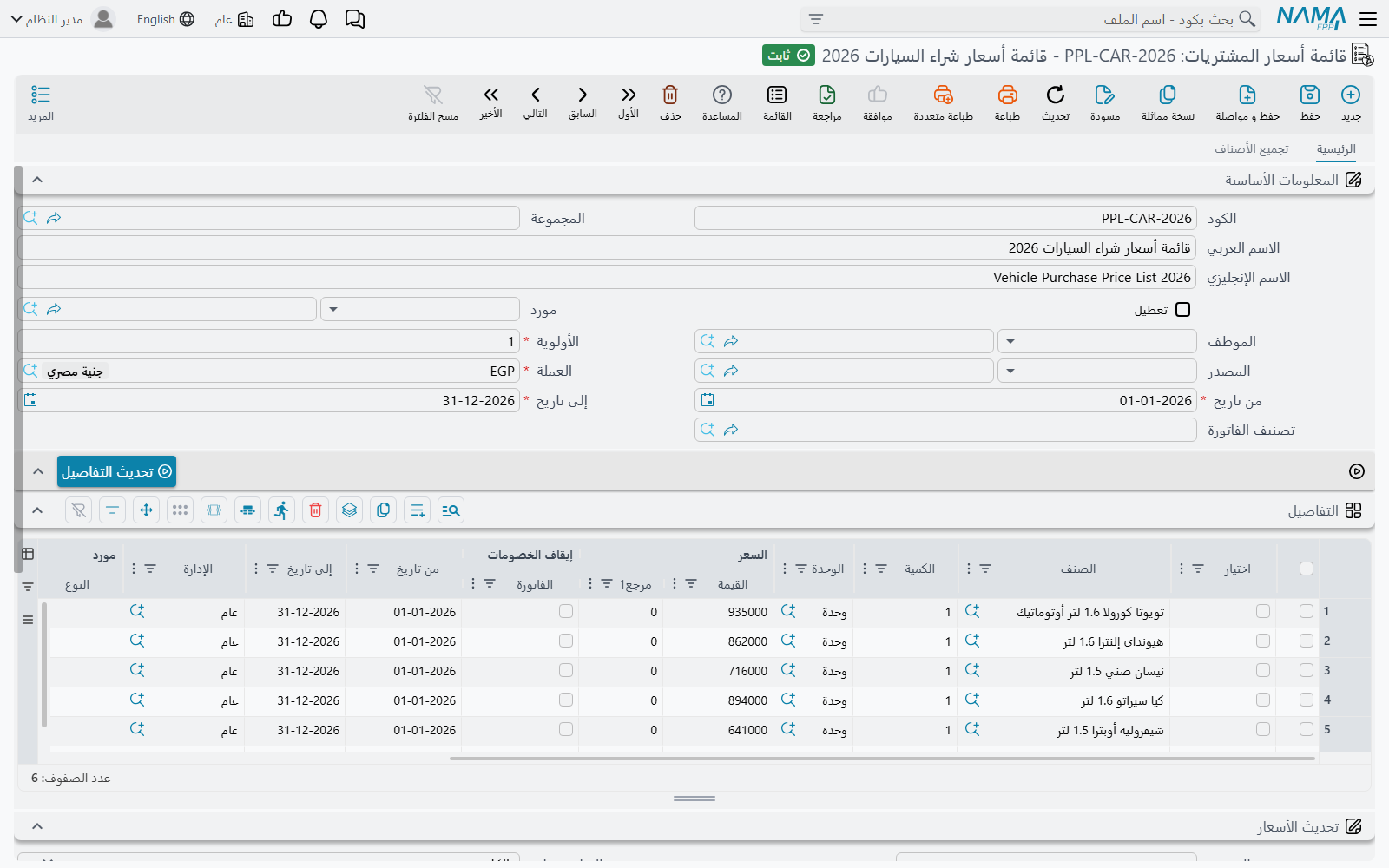Switch language to English
This screenshot has height=868, width=1389.
165,19
